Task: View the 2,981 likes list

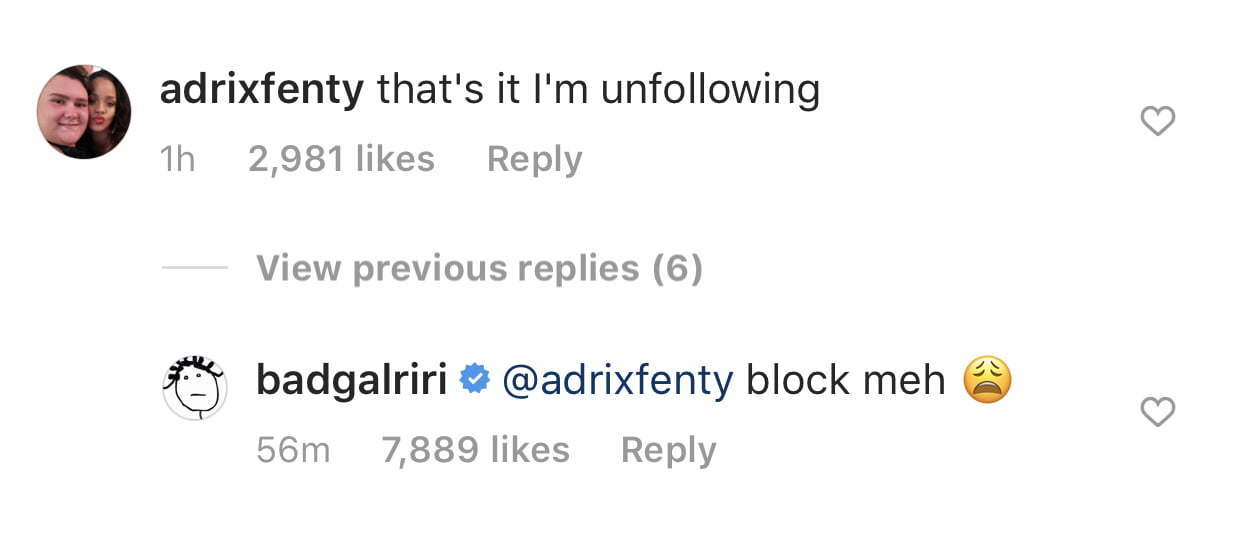Action: [x=341, y=160]
